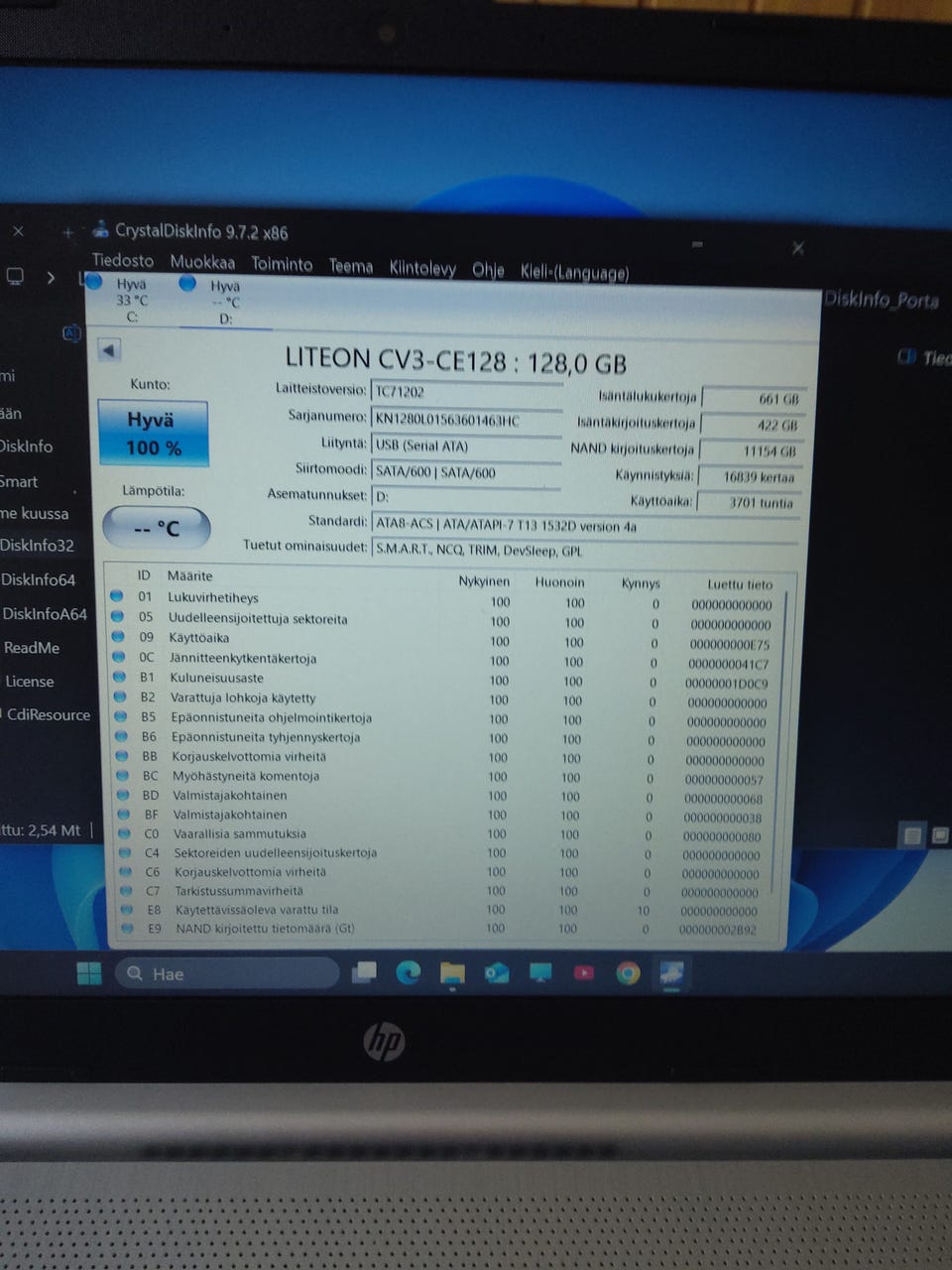Open the Kiintolevy menu

(422, 268)
